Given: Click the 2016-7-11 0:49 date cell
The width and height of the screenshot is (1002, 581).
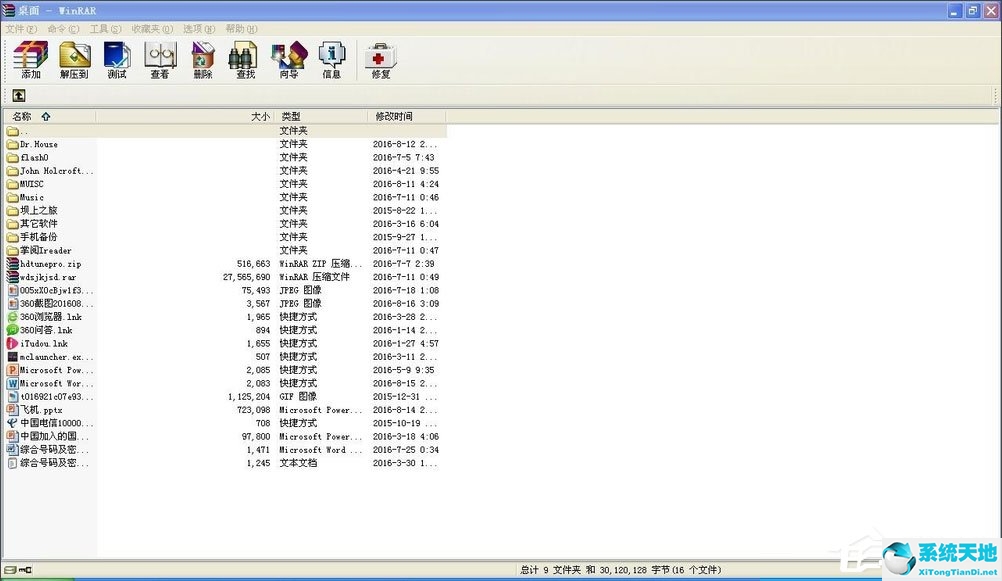Looking at the screenshot, I should coord(404,277).
